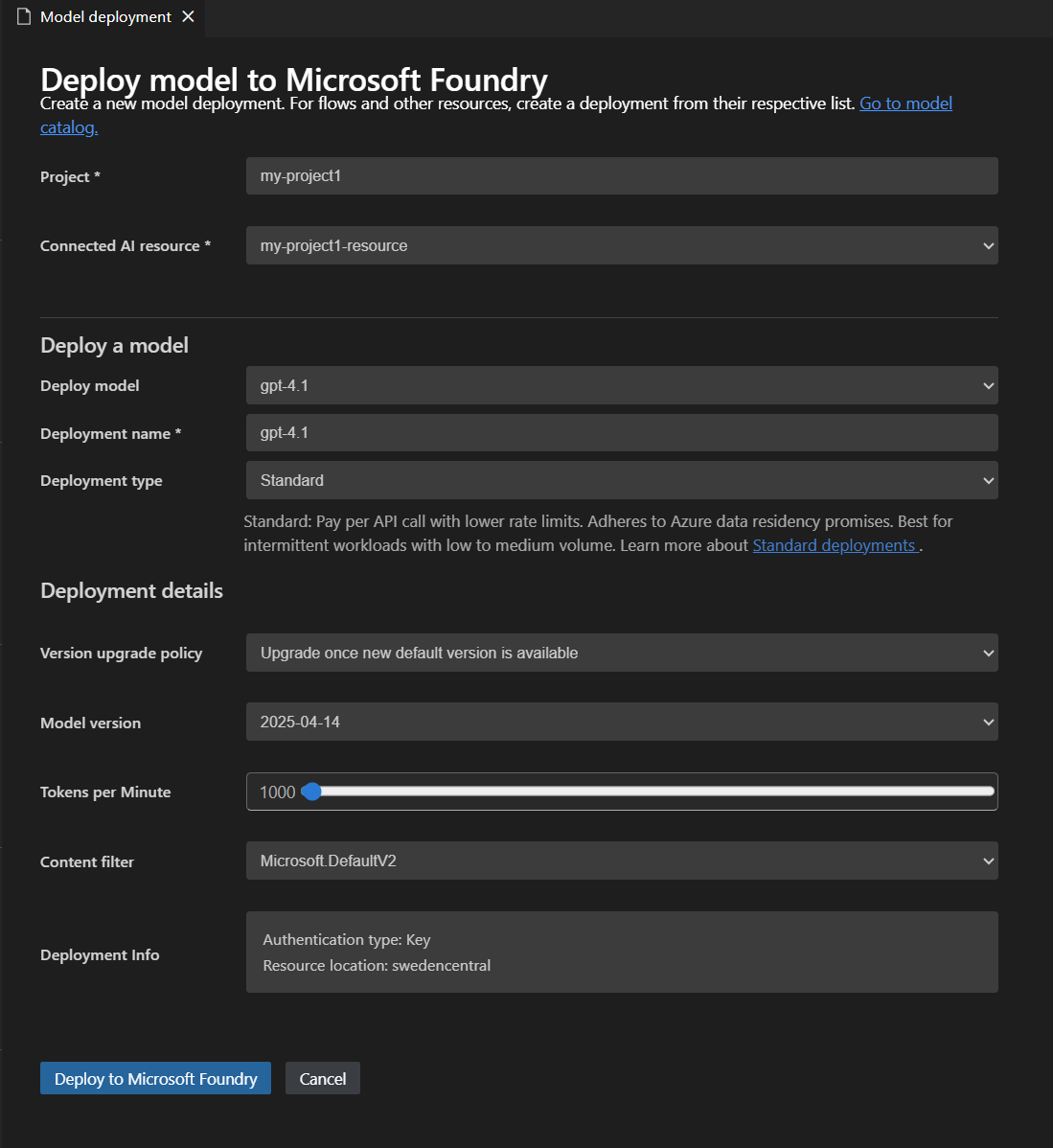Open the Deployment type dropdown
1053x1148 pixels.
tap(622, 480)
